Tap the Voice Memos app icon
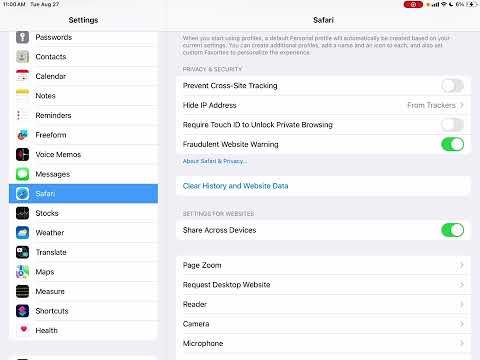 [22, 154]
